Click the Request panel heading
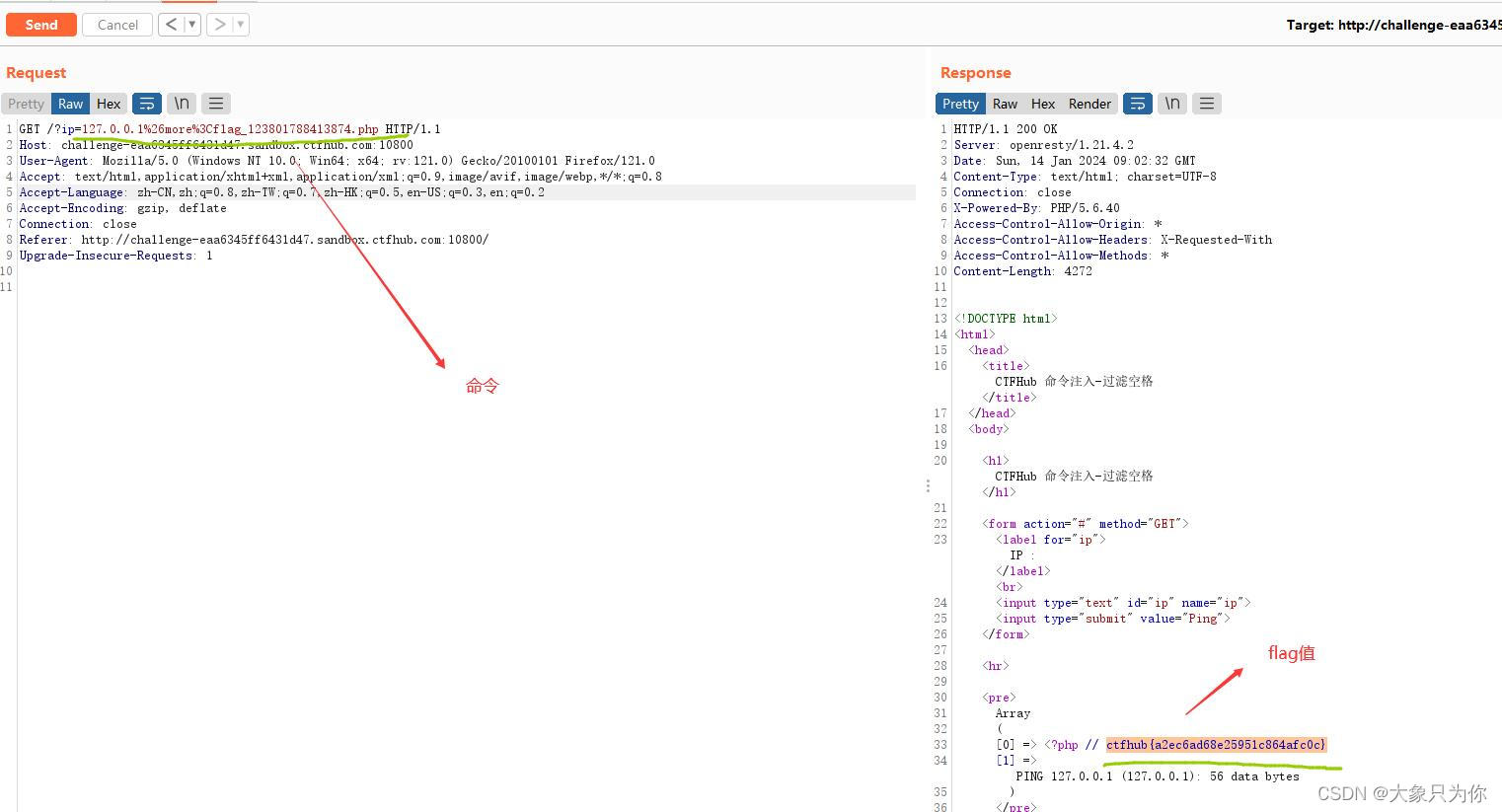Viewport: 1502px width, 812px height. [37, 73]
